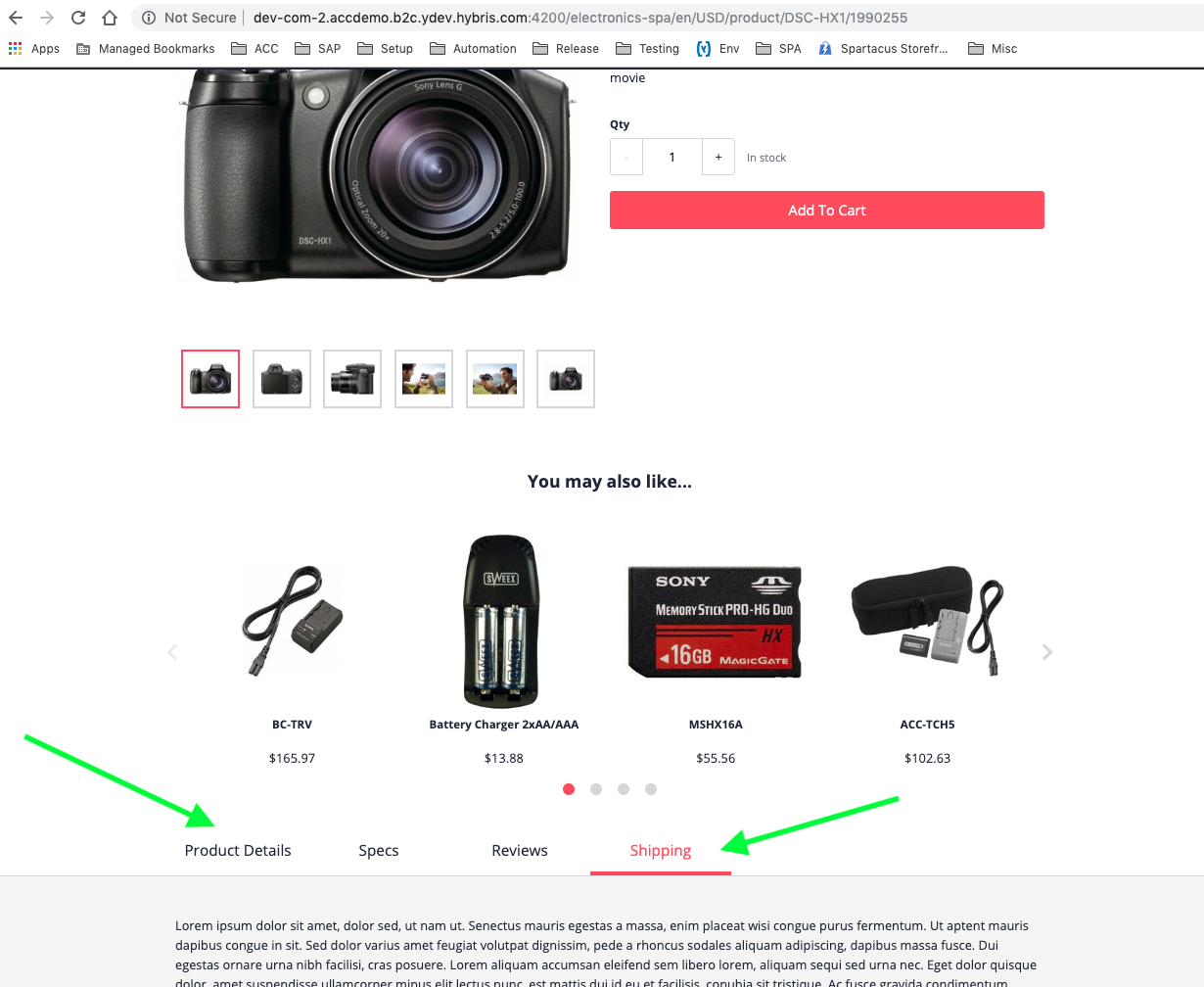This screenshot has height=987, width=1204.
Task: Switch to the Specs tab
Action: point(379,850)
